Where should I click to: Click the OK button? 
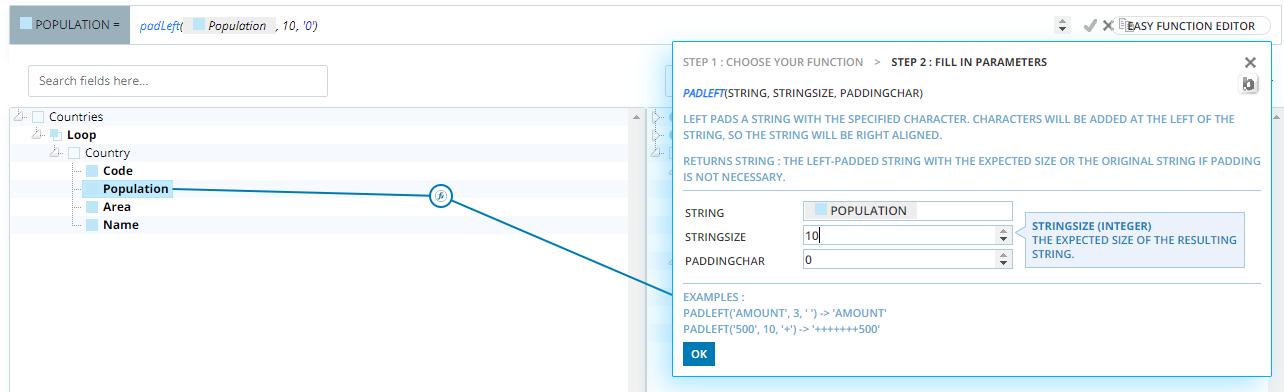tap(699, 354)
